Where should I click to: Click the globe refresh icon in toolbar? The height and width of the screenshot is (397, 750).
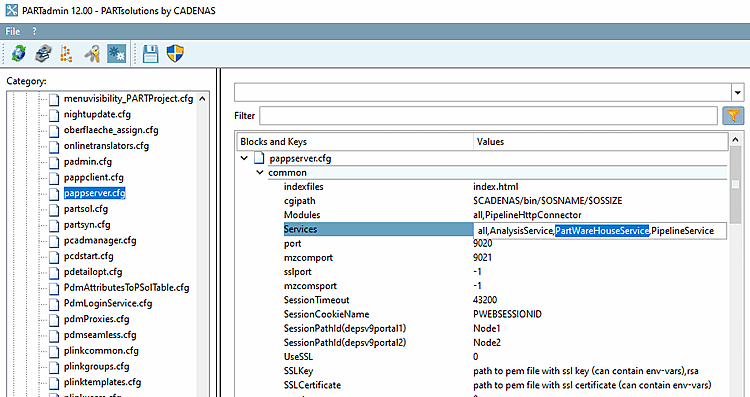coord(19,54)
